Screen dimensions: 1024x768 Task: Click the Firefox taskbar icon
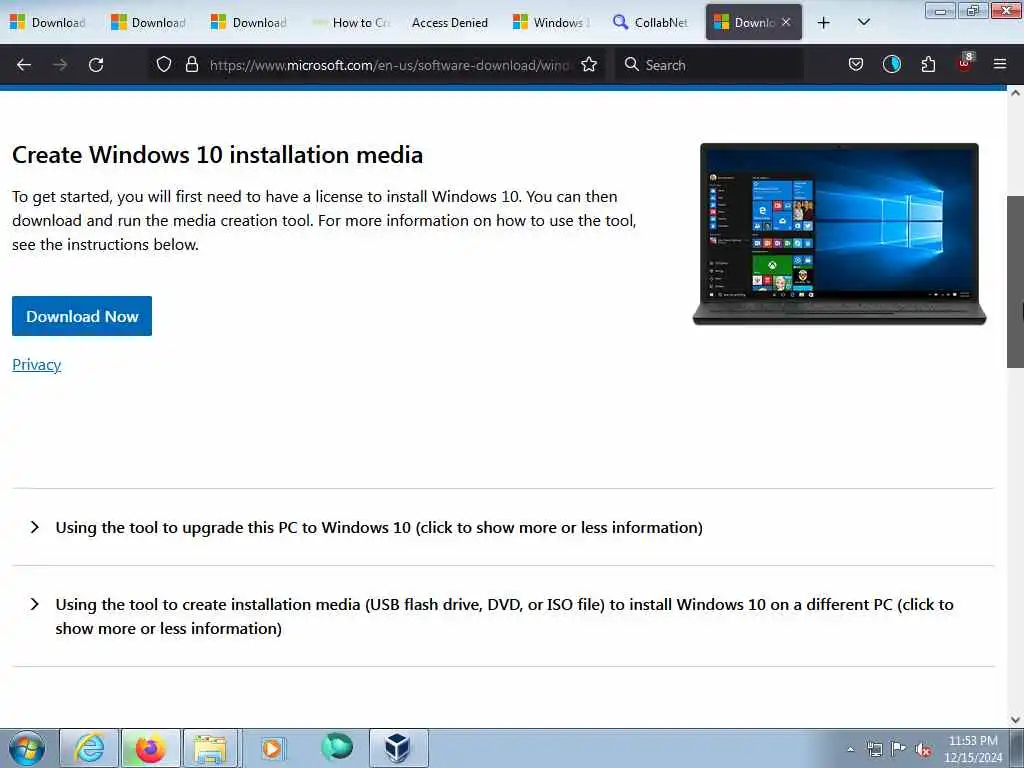click(x=150, y=748)
